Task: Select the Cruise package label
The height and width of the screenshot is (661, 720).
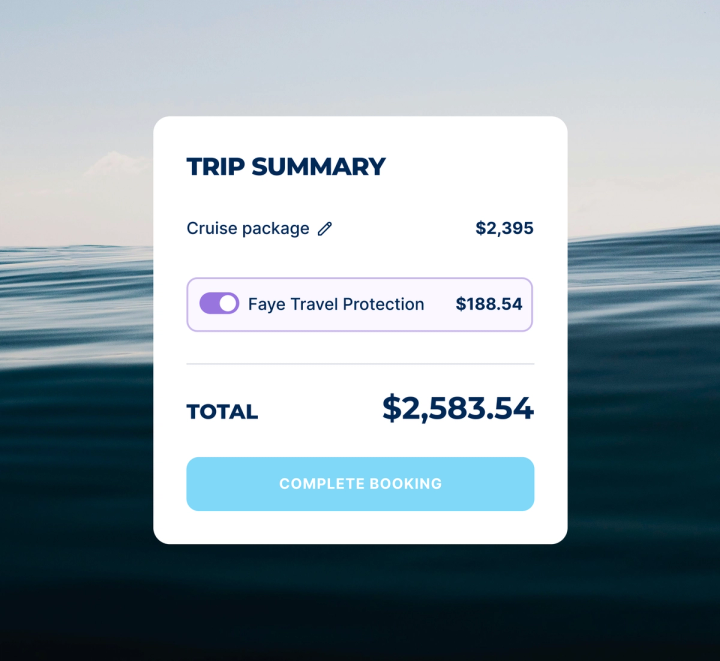Action: pos(248,229)
